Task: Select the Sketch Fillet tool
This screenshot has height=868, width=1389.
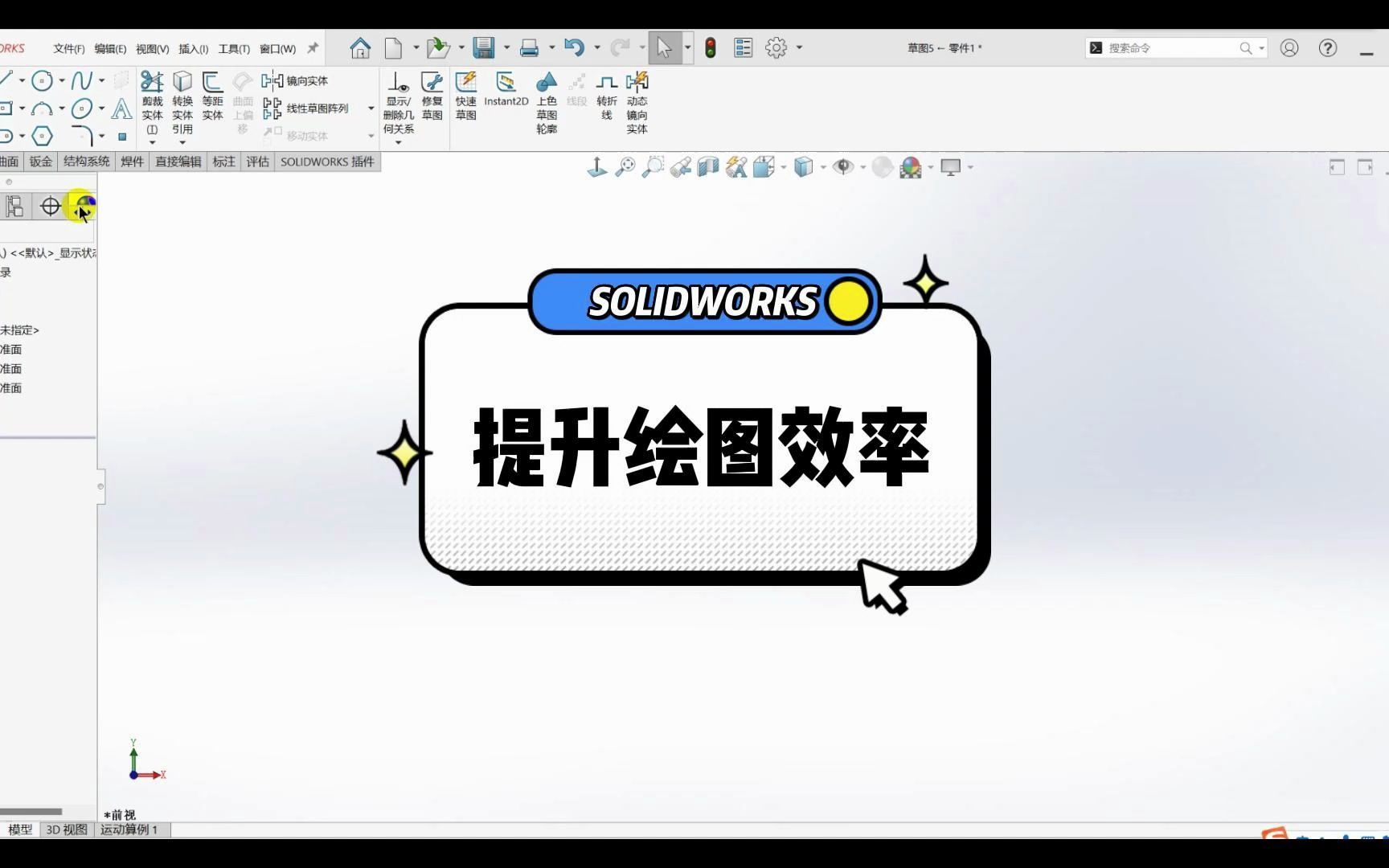Action: (x=81, y=136)
